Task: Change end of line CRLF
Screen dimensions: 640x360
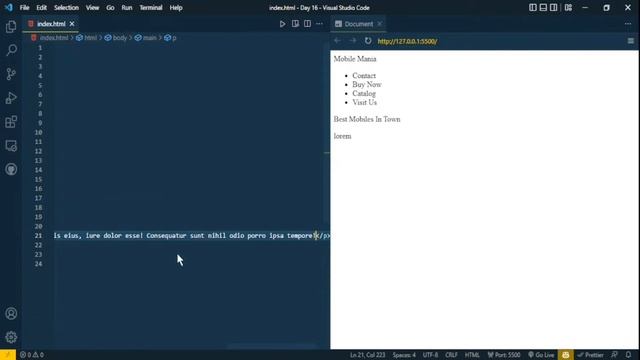Action: tap(451, 355)
